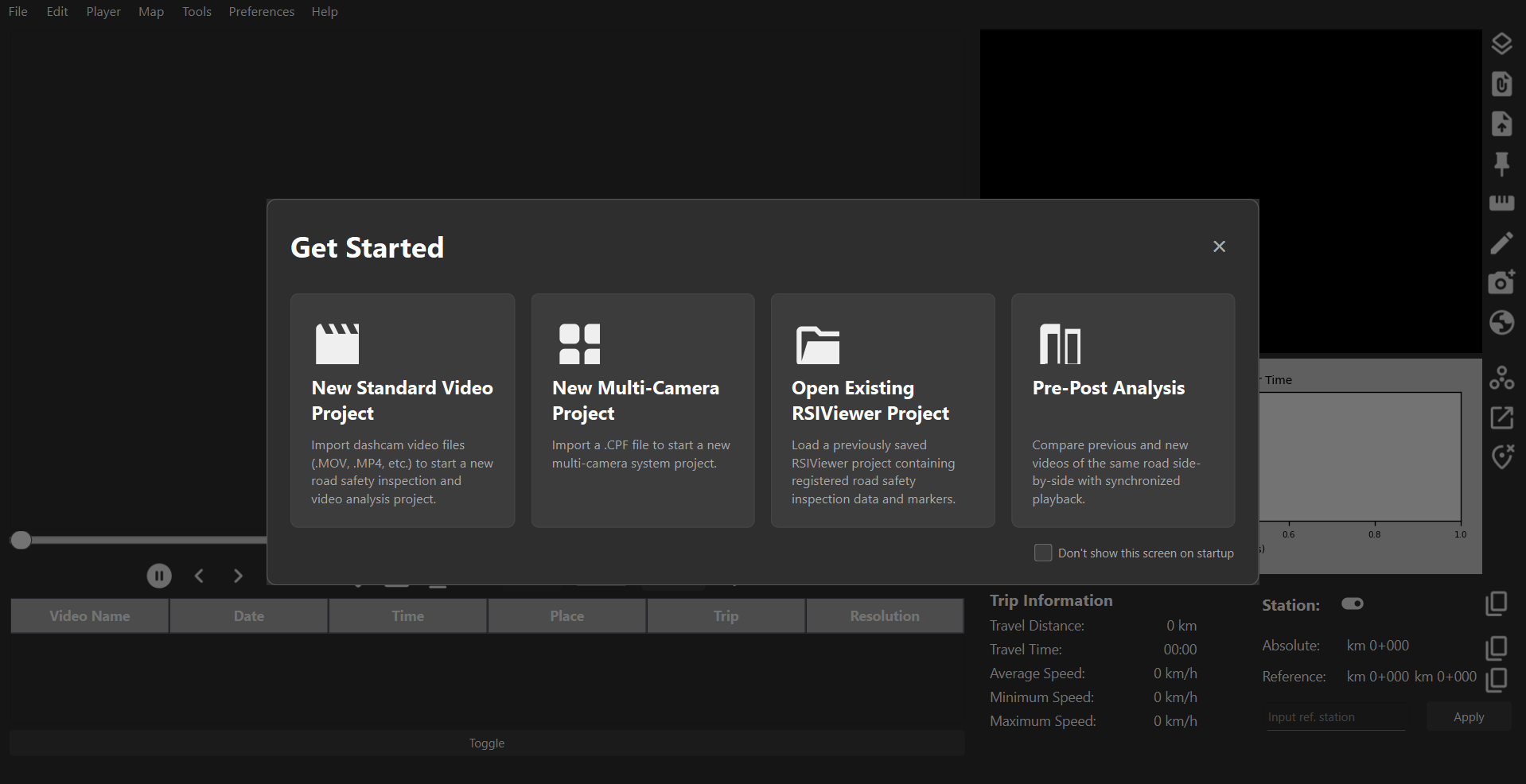
Task: Enable Don't show this screen on startup
Action: click(x=1042, y=553)
